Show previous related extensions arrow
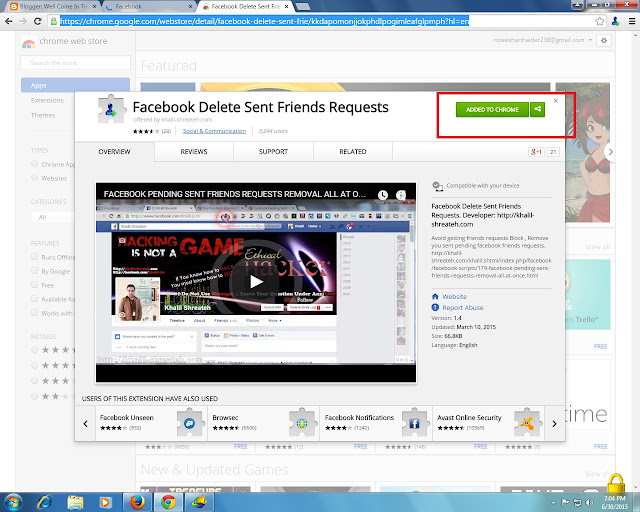 click(x=85, y=423)
